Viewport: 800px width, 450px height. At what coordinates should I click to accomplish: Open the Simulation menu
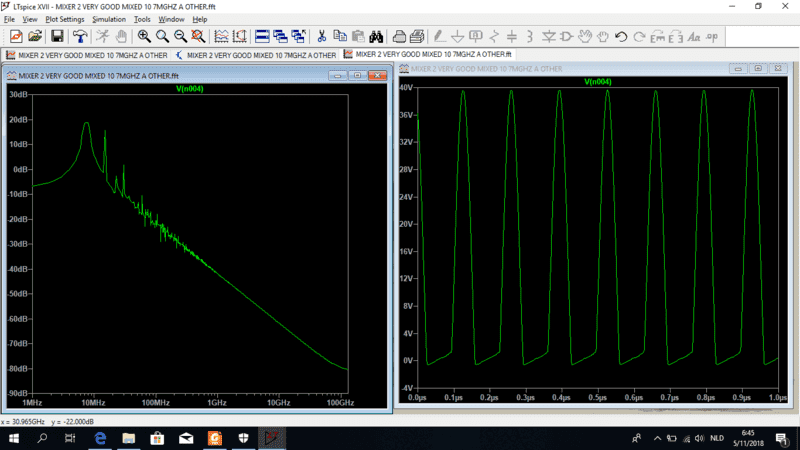(109, 19)
